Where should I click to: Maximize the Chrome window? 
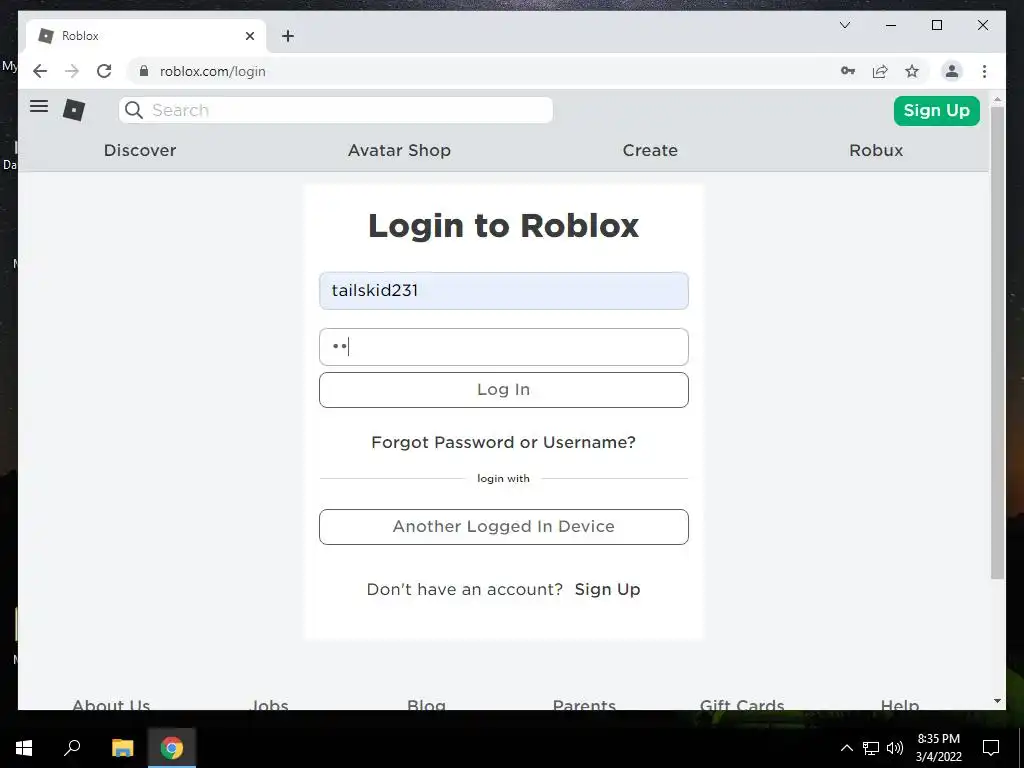[x=936, y=25]
